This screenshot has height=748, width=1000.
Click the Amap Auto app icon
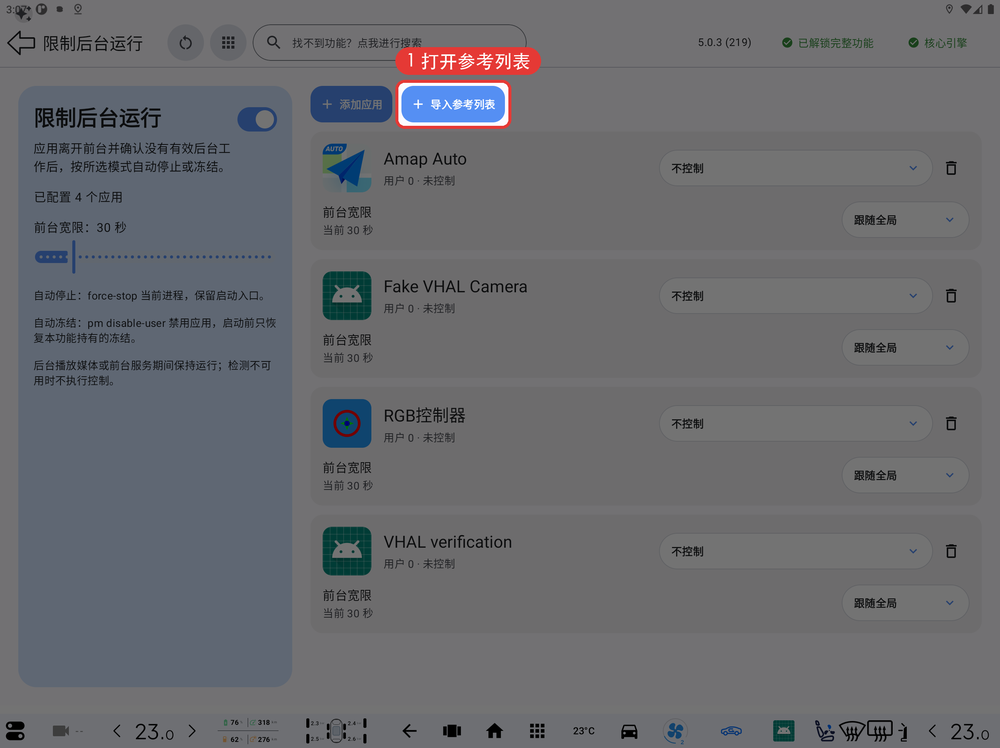click(347, 168)
